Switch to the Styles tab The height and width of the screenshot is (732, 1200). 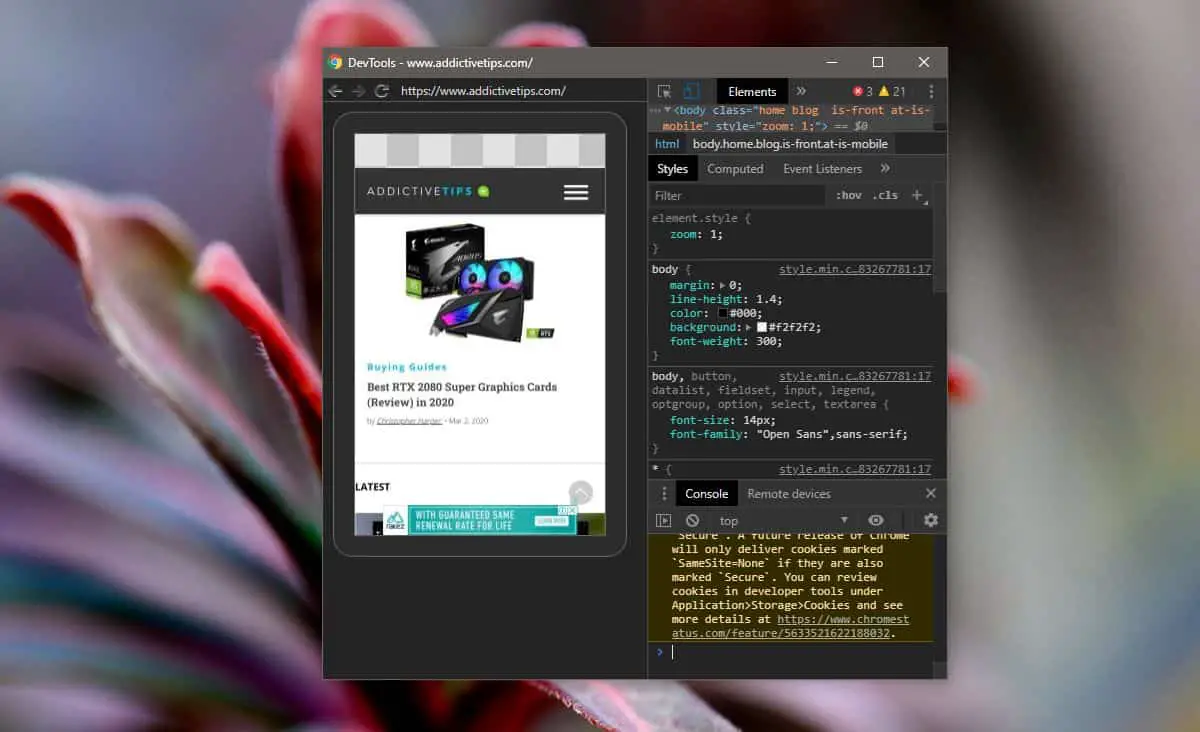(x=672, y=169)
